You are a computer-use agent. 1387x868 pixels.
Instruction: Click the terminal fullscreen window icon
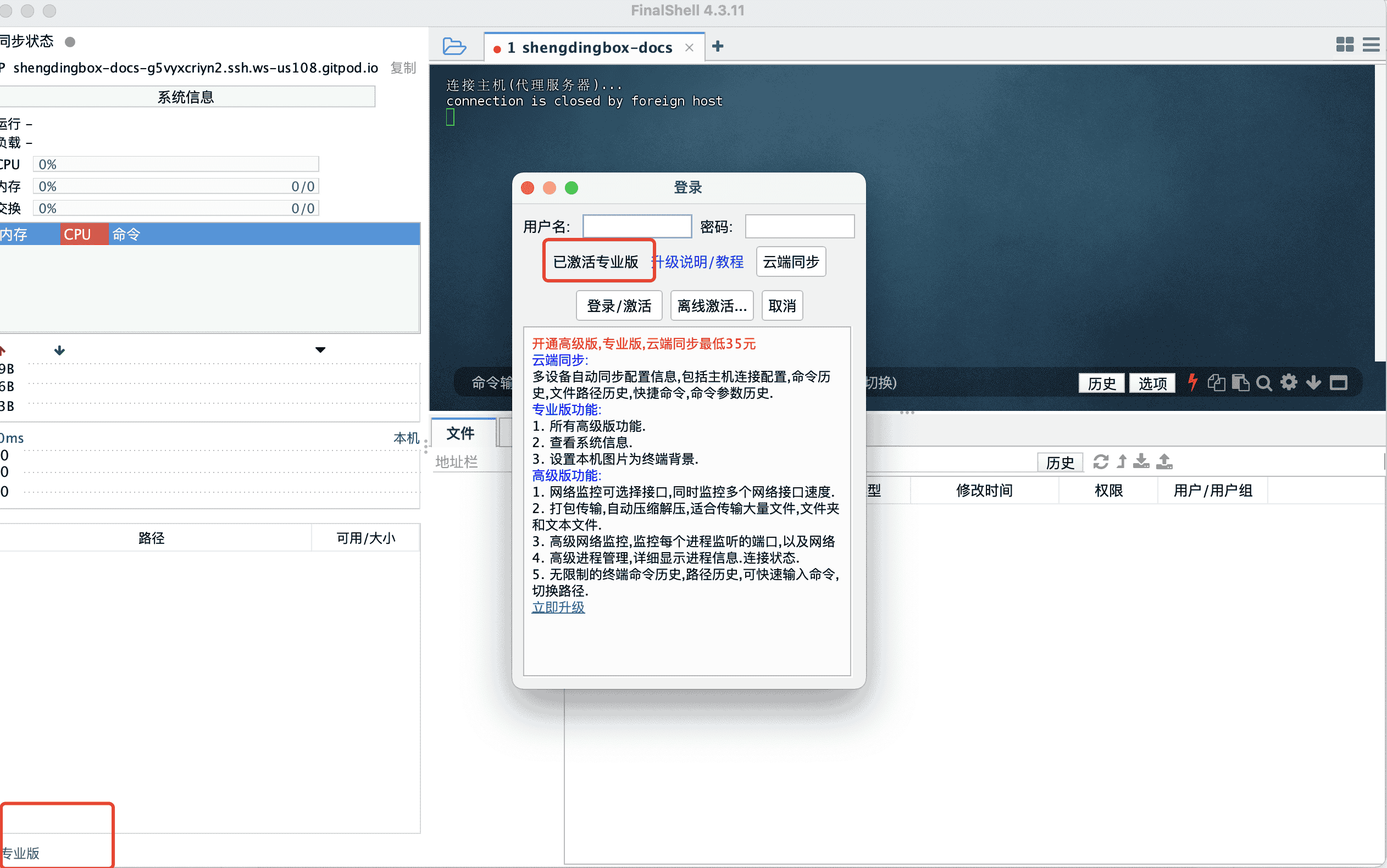[x=1338, y=382]
